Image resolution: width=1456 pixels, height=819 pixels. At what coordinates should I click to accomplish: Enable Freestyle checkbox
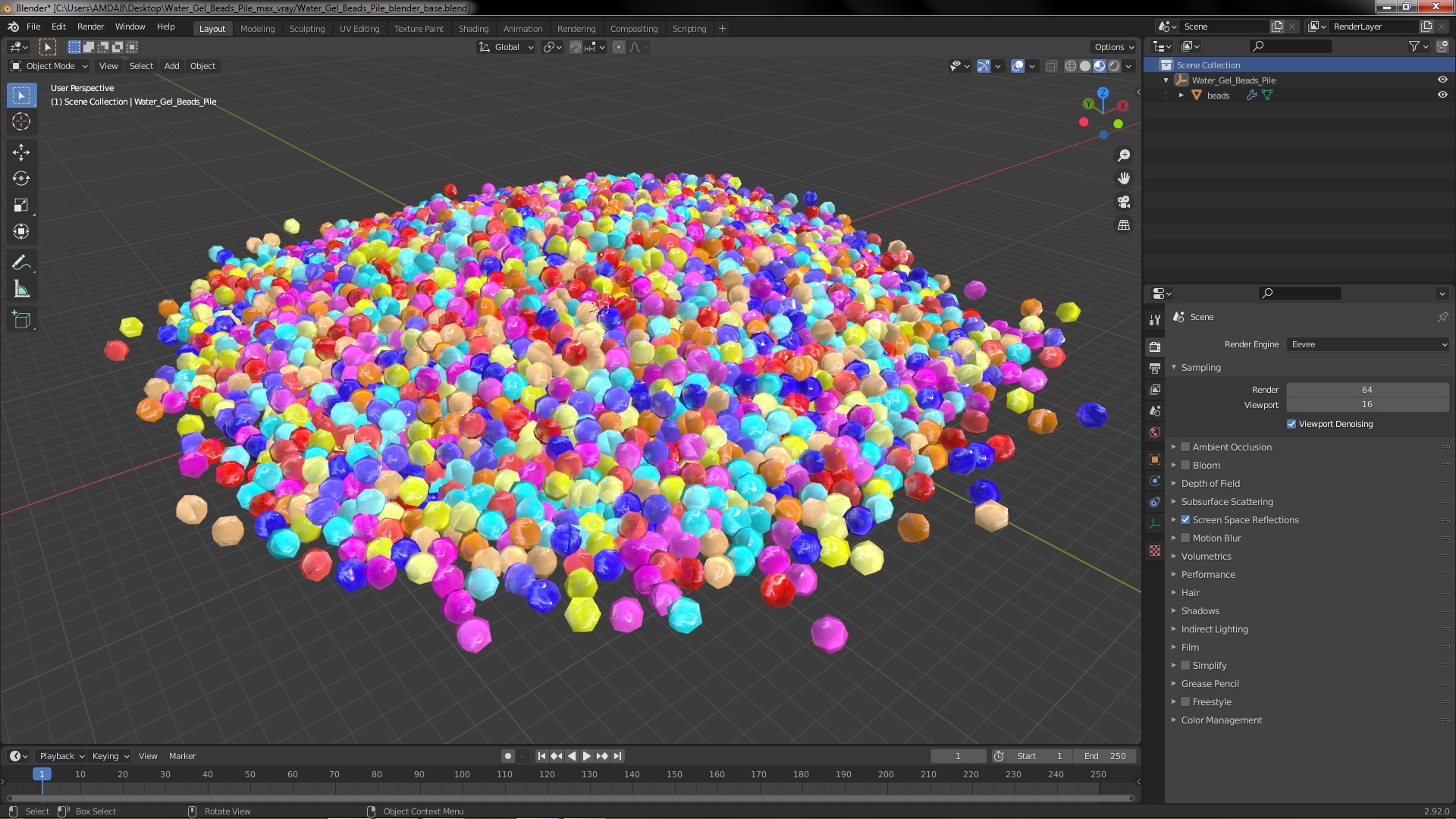coord(1185,701)
